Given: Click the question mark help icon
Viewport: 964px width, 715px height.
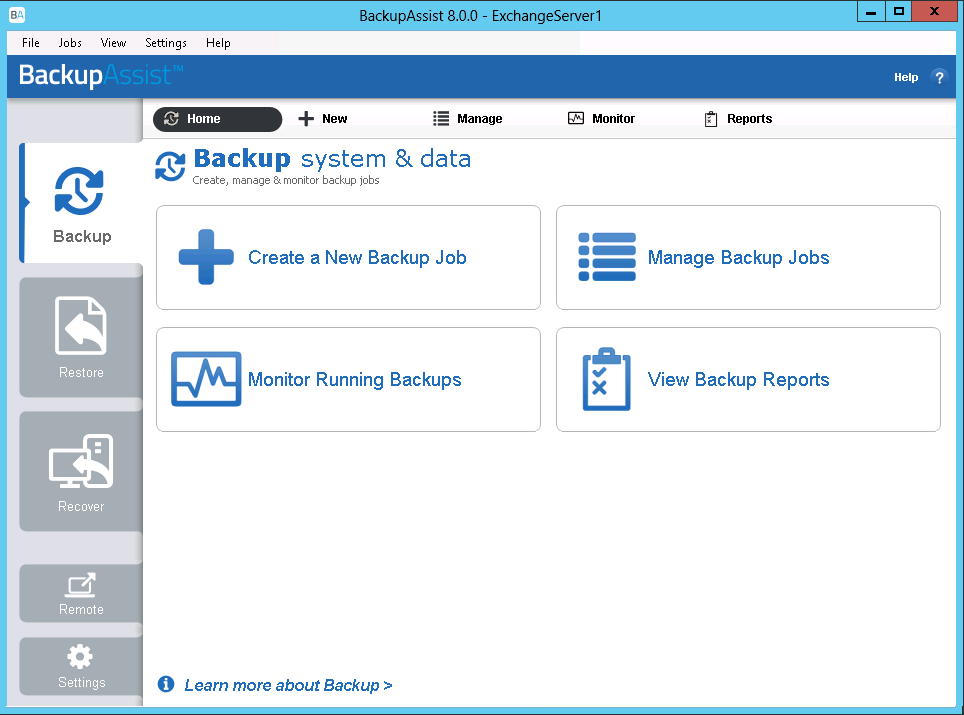Looking at the screenshot, I should pos(939,77).
